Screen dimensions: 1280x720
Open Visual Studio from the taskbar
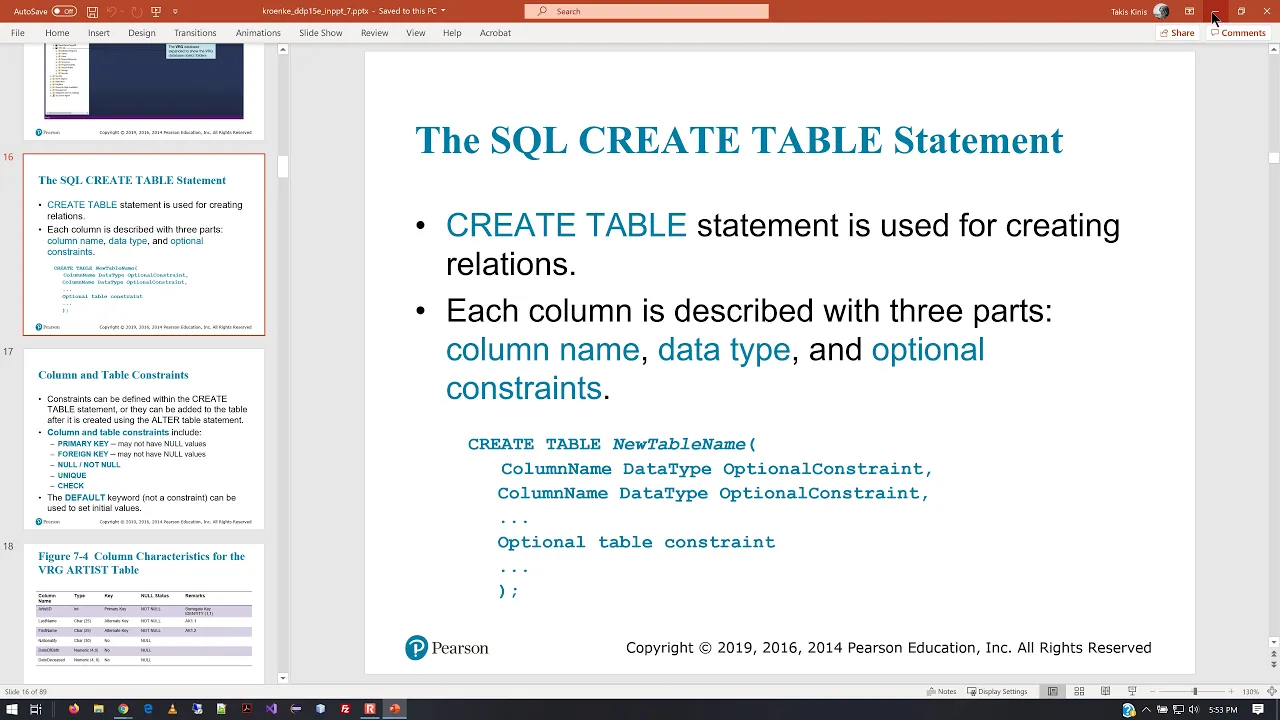[x=271, y=709]
